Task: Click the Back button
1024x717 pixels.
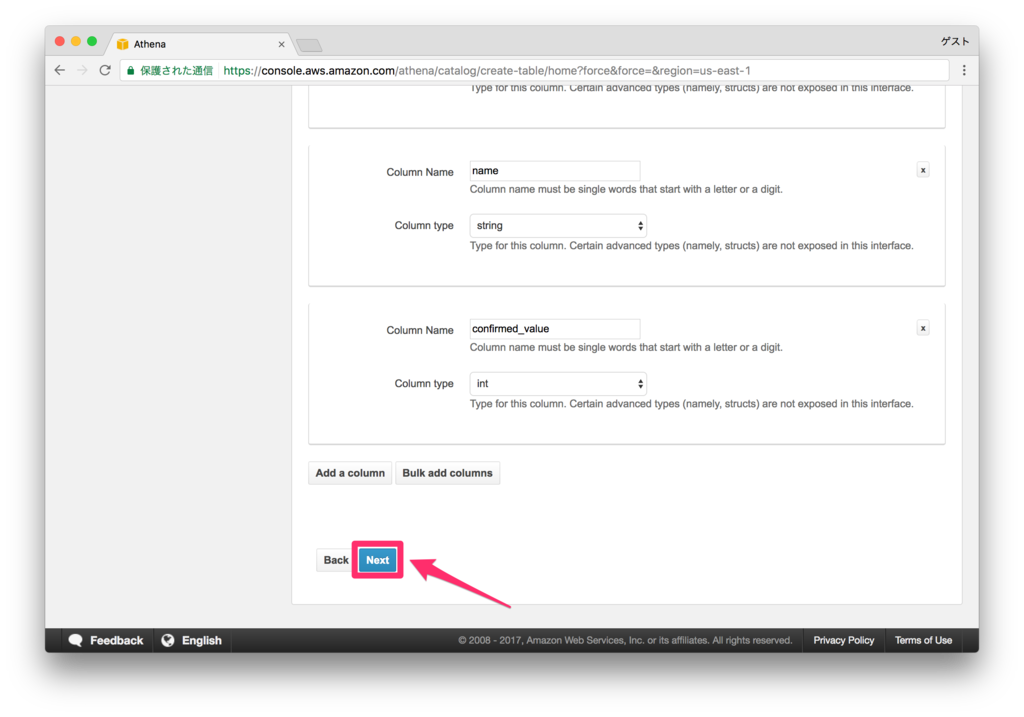Action: point(336,560)
